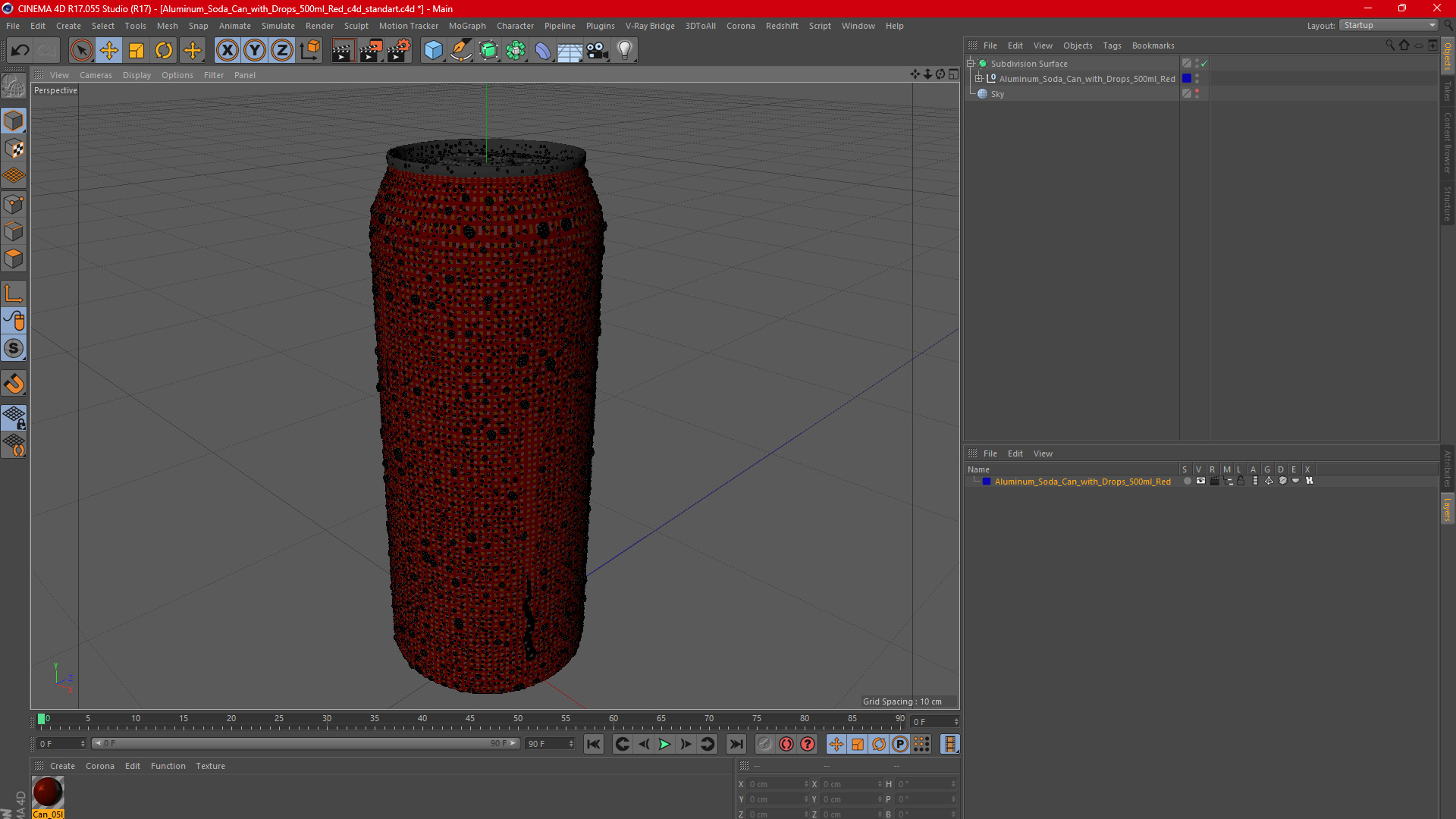Open the material manager Texture menu

tap(210, 766)
